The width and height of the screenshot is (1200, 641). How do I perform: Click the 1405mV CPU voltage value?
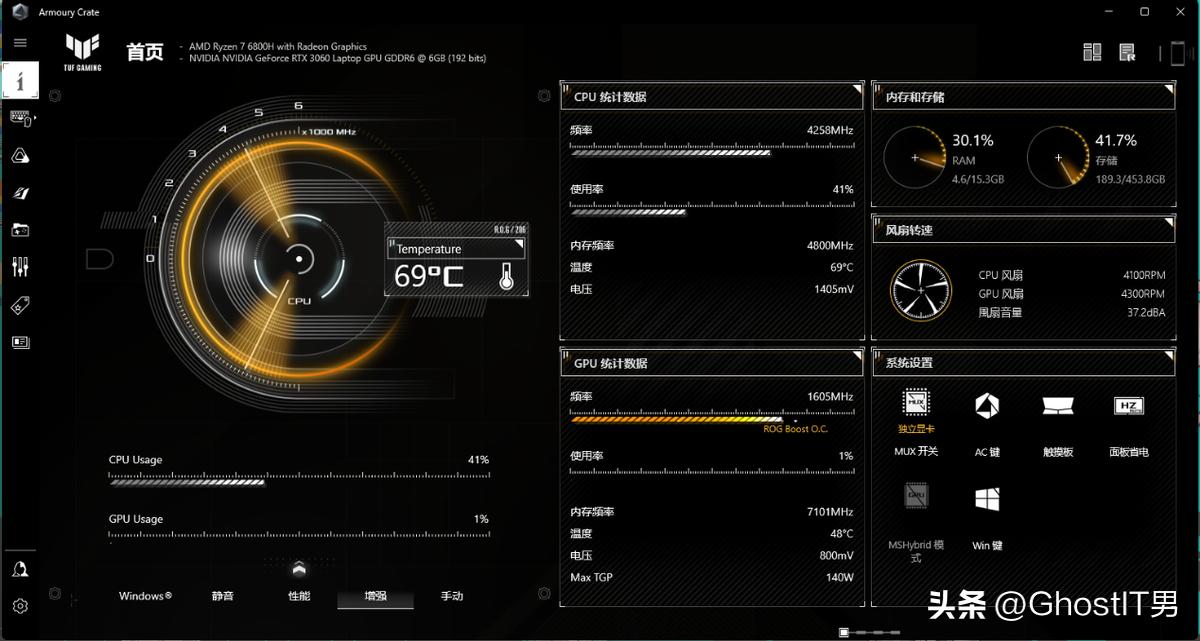click(x=834, y=289)
